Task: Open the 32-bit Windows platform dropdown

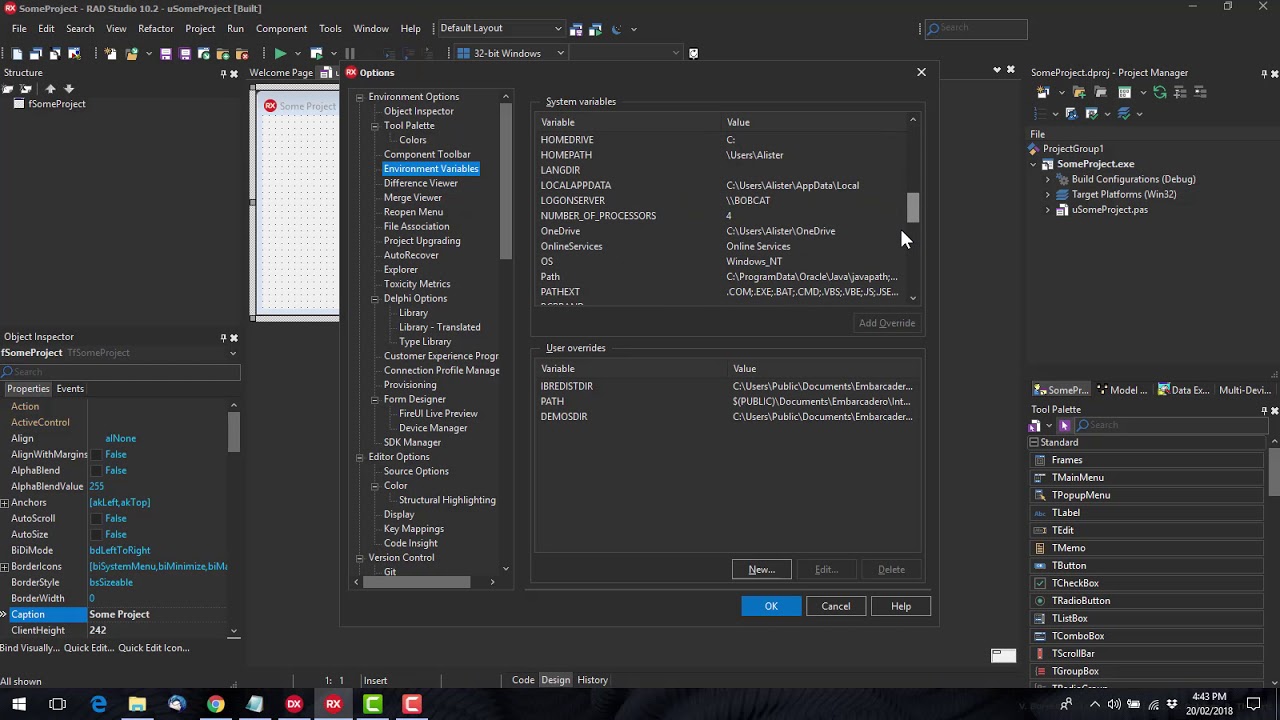Action: [x=560, y=53]
